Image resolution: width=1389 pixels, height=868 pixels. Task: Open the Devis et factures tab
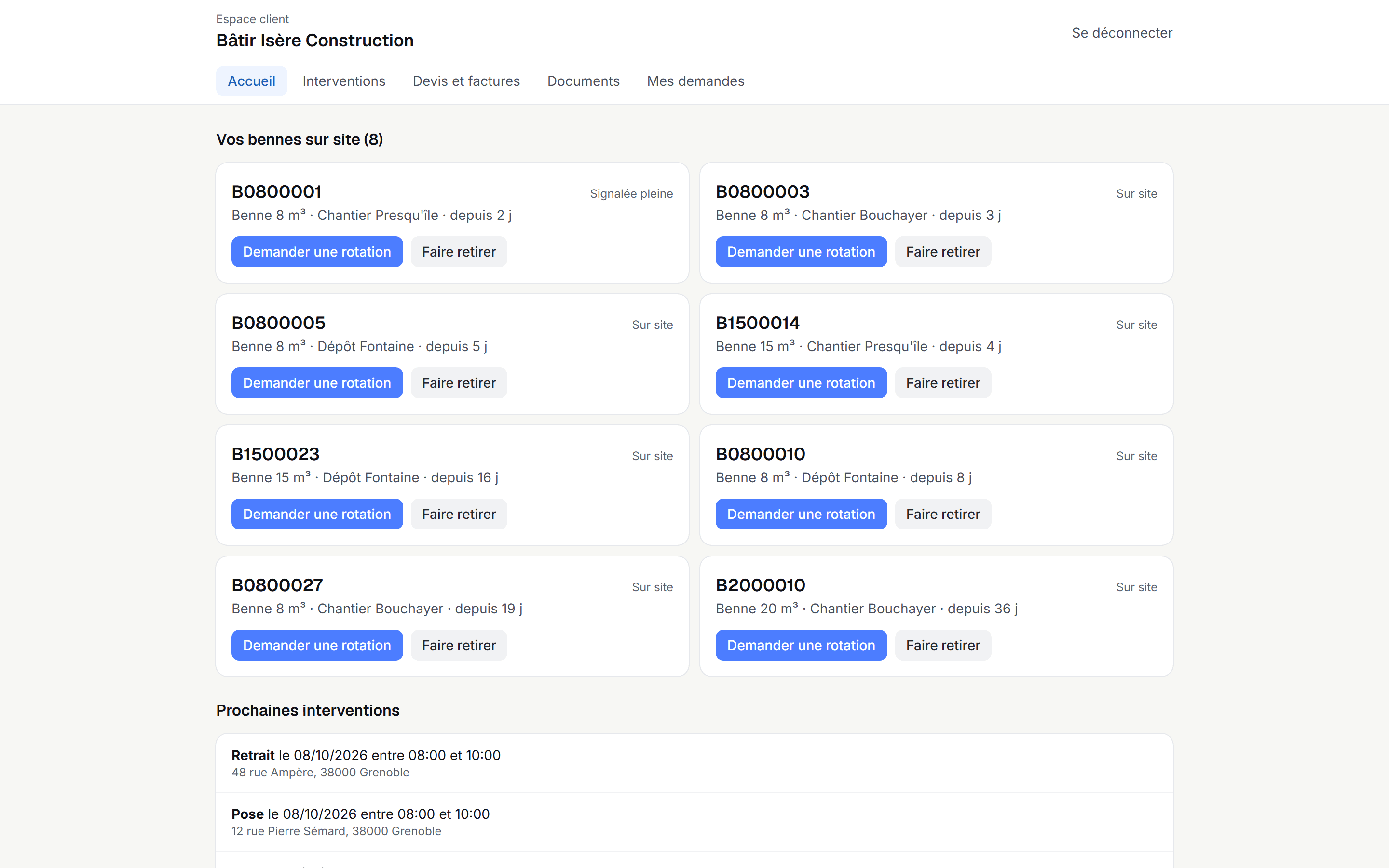coord(466,81)
